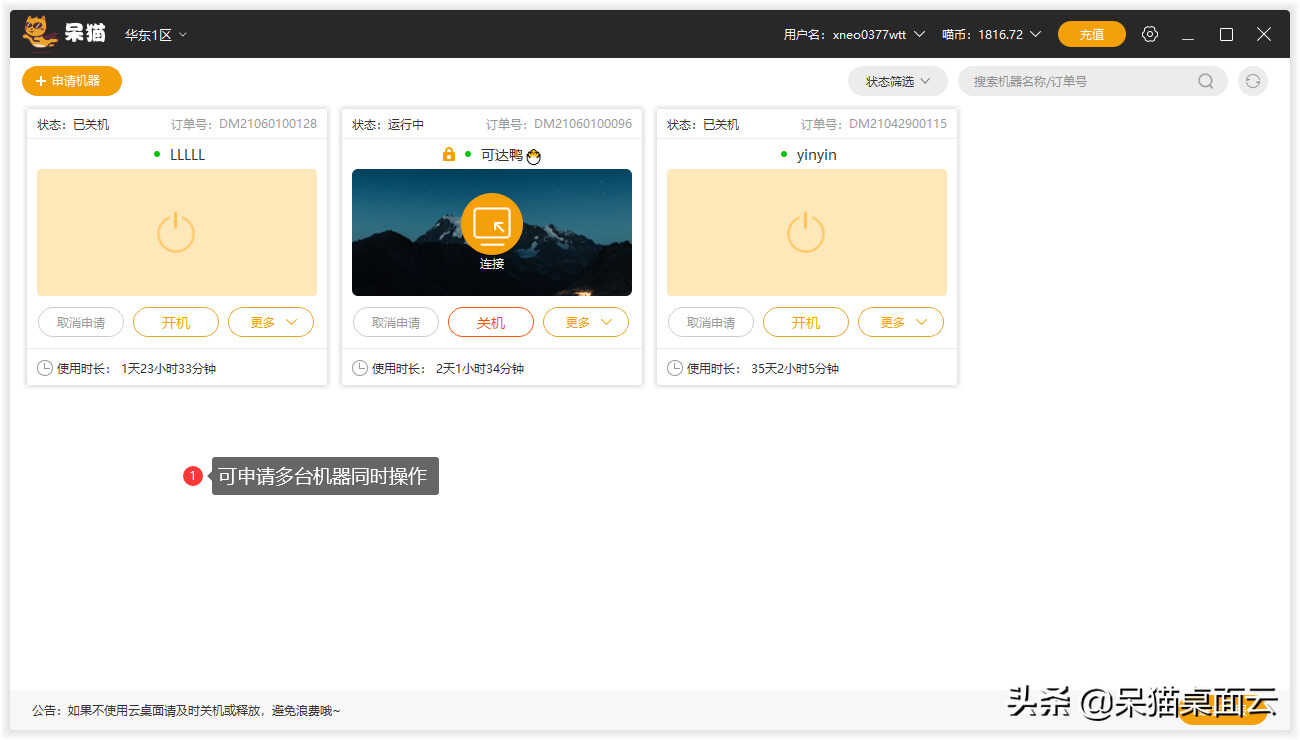This screenshot has width=1300, height=740.
Task: Close the 呆猫 window
Action: (x=1264, y=34)
